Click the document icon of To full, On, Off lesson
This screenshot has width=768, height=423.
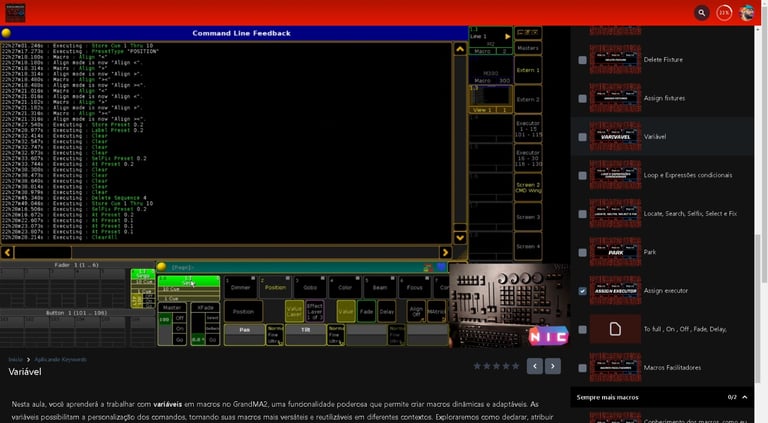tap(615, 329)
